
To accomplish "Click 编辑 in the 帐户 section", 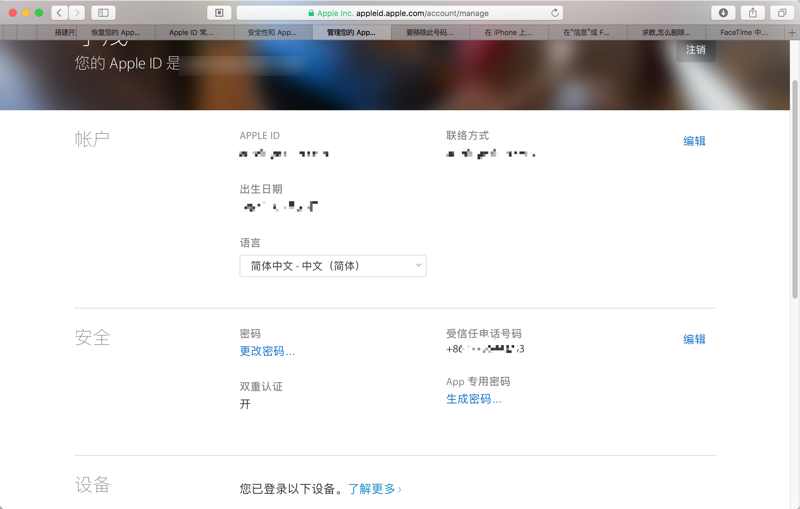I will coord(694,141).
